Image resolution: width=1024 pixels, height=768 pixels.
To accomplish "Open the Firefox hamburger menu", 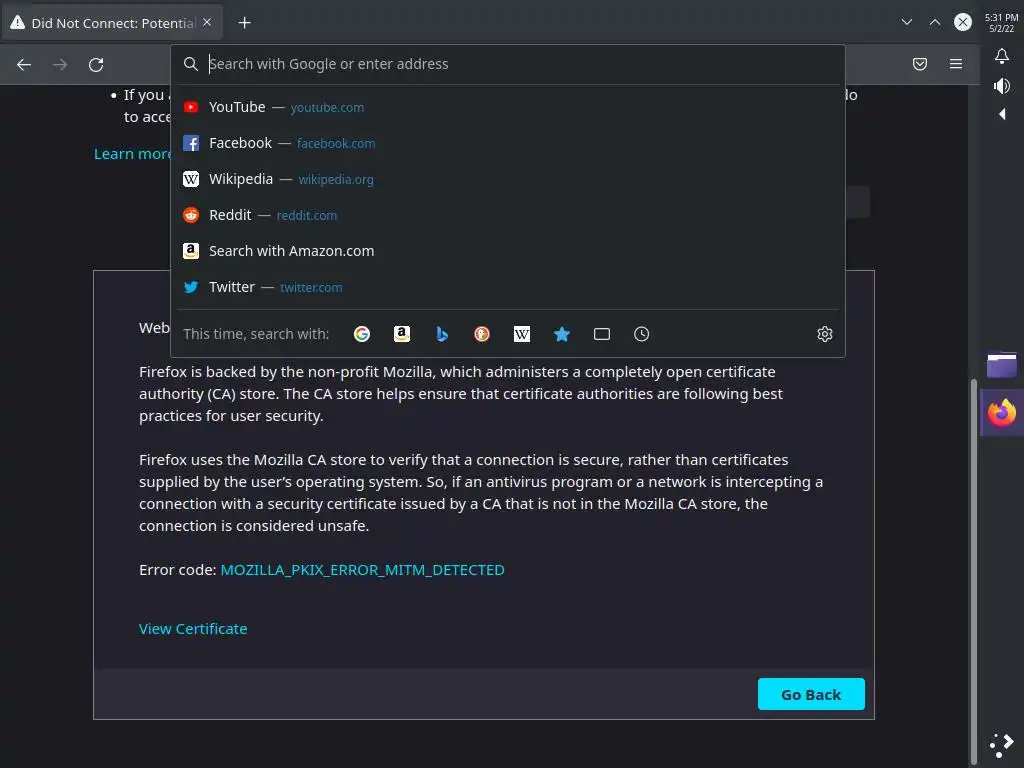I will point(955,64).
